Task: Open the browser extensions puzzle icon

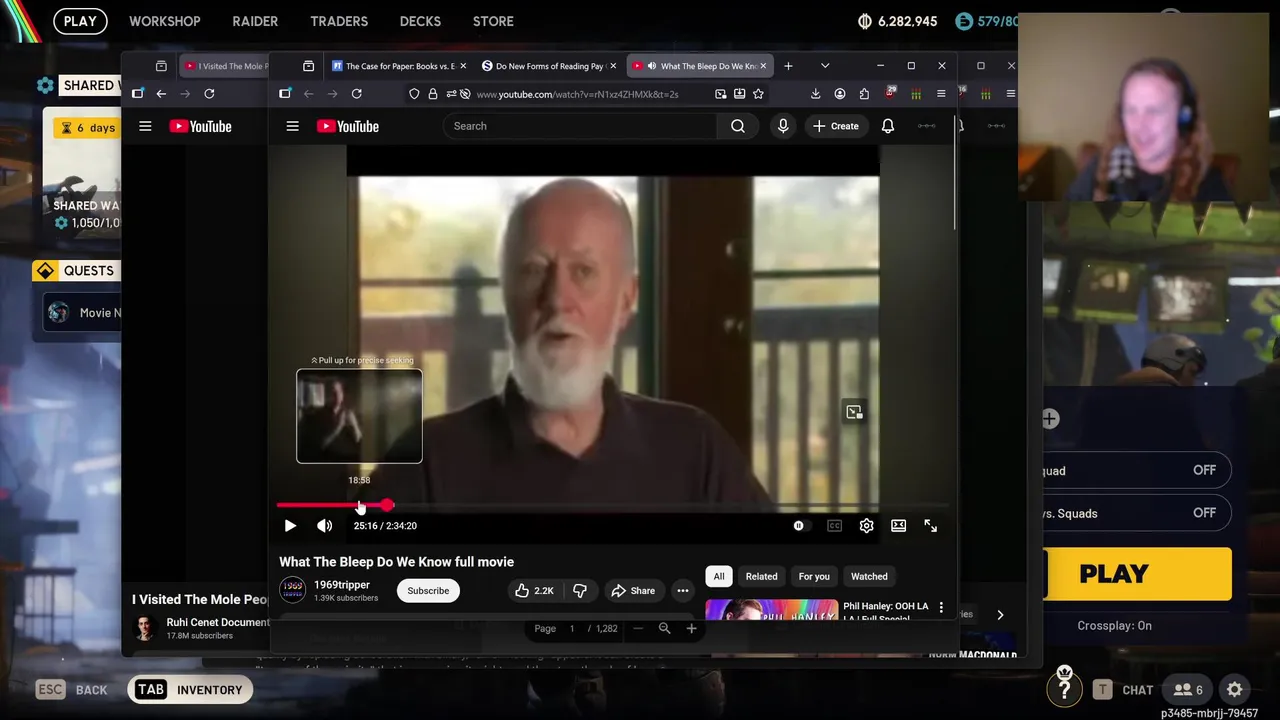Action: (864, 94)
